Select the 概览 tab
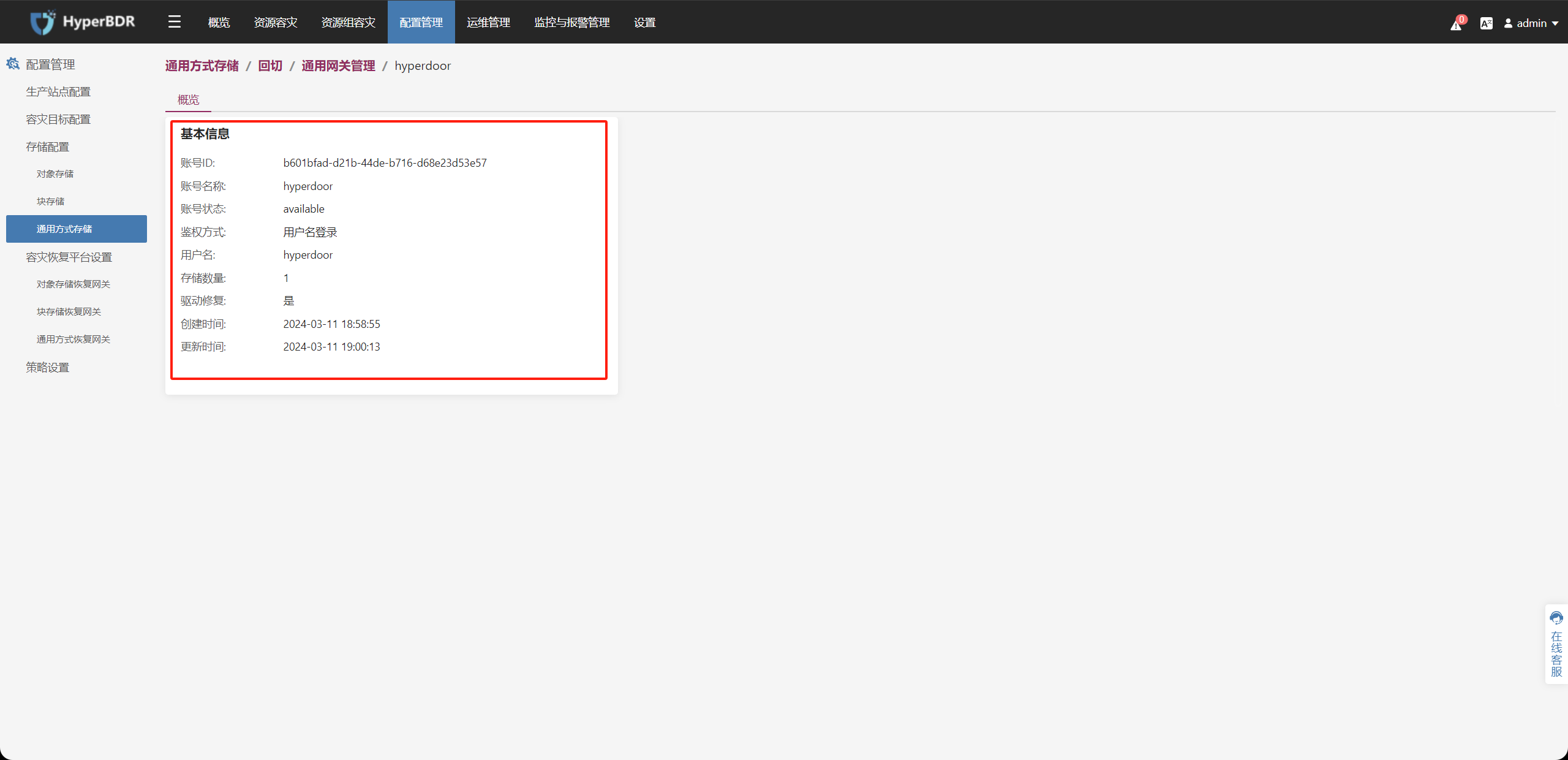The height and width of the screenshot is (760, 1568). (x=188, y=99)
